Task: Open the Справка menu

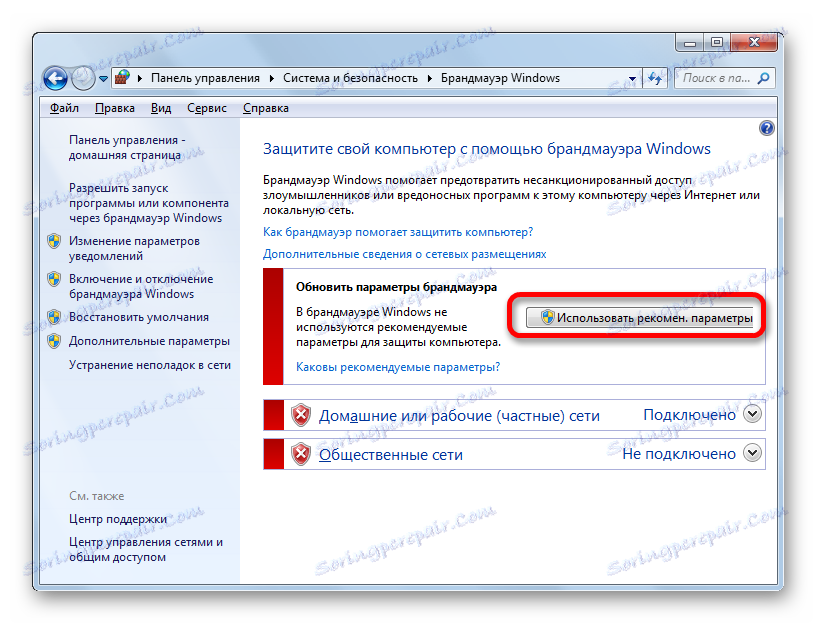Action: [x=266, y=108]
